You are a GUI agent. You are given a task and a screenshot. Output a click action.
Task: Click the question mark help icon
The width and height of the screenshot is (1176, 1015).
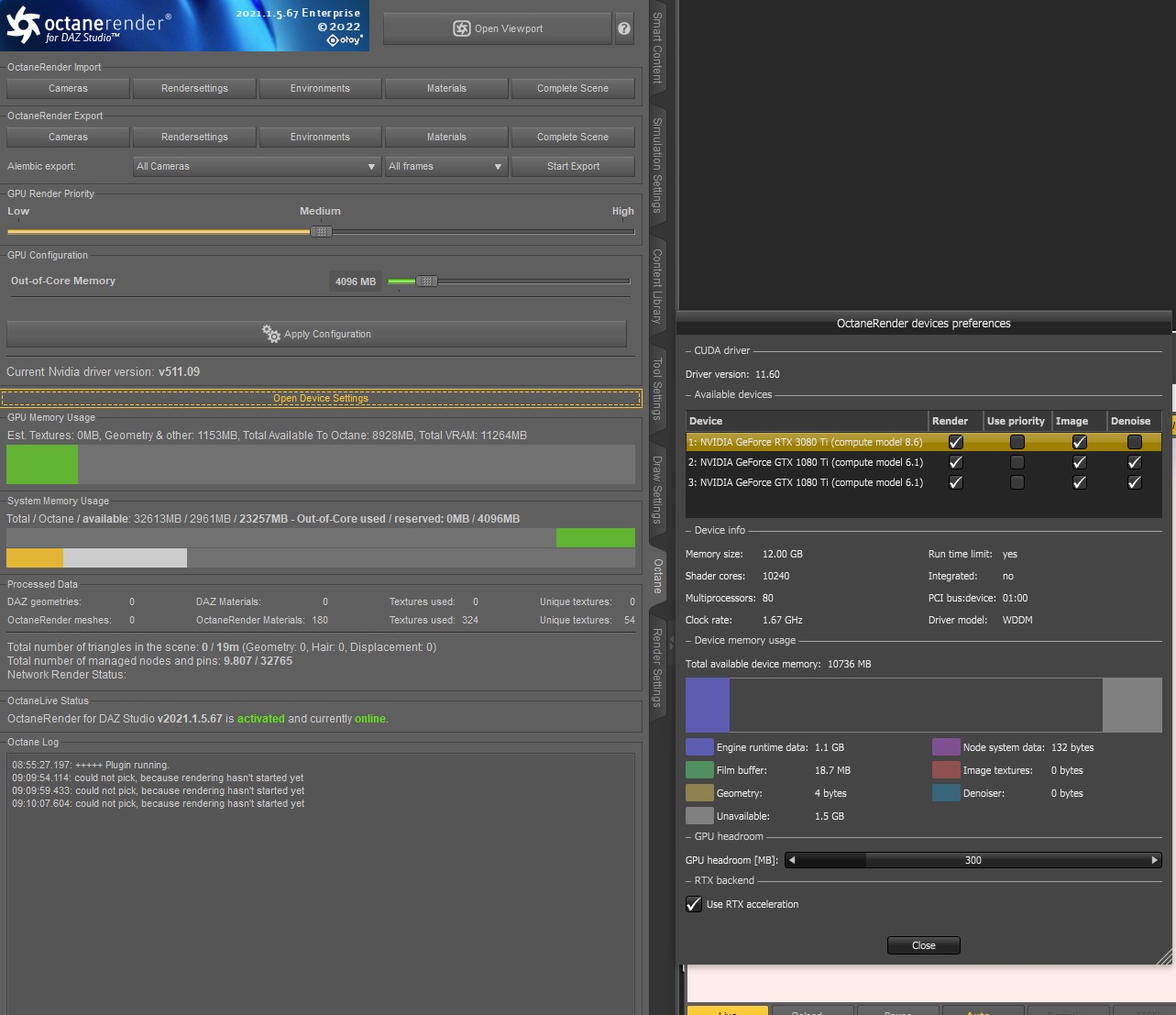point(624,28)
